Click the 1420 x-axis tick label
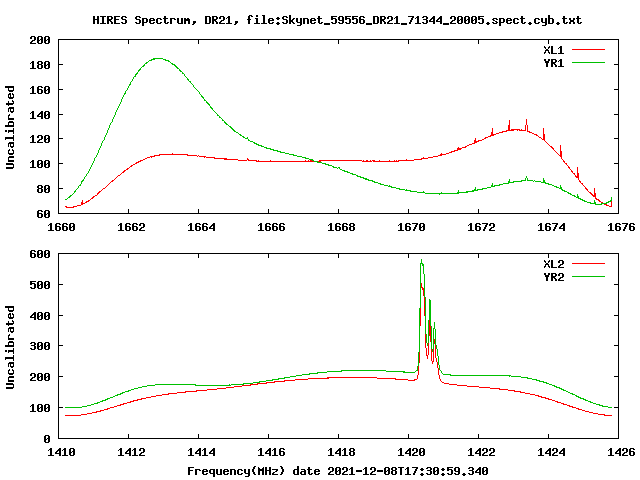 tap(411, 452)
